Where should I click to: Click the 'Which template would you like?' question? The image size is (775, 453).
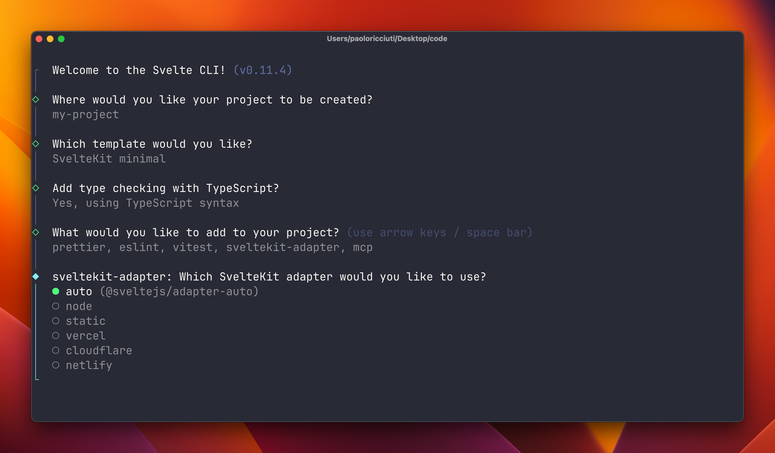[x=152, y=144]
